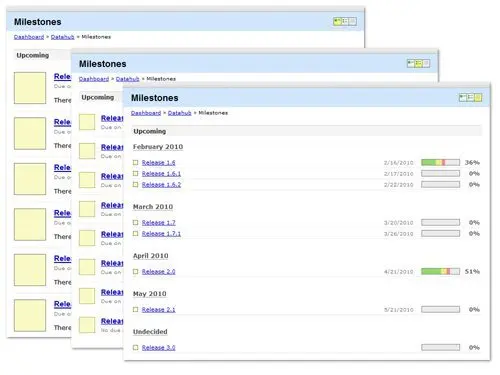Click the milestone icon beside Release 1.6.2

tap(135, 185)
